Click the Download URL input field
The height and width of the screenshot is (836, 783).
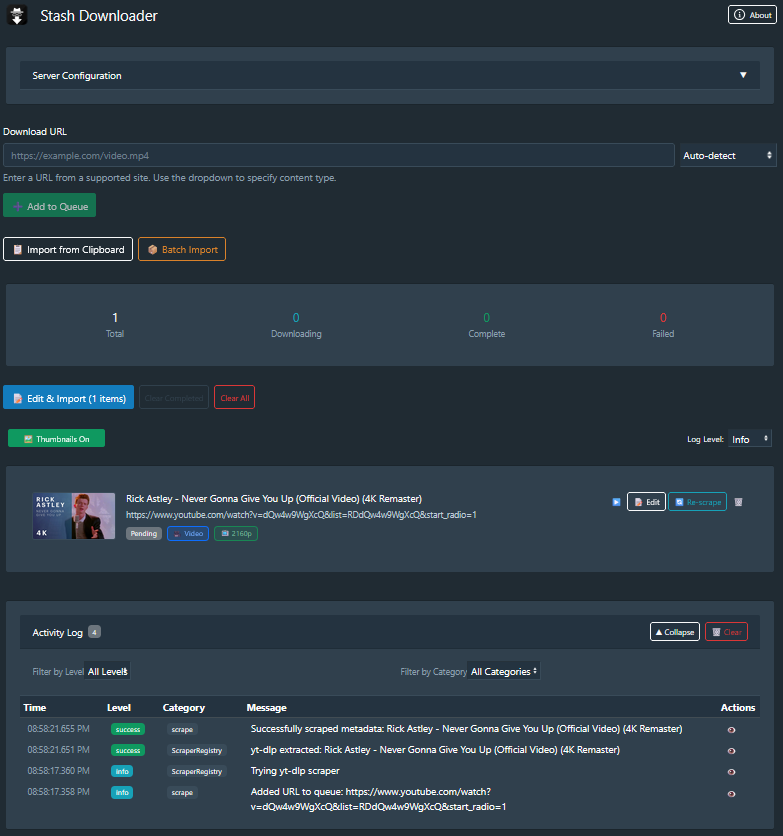[x=338, y=155]
